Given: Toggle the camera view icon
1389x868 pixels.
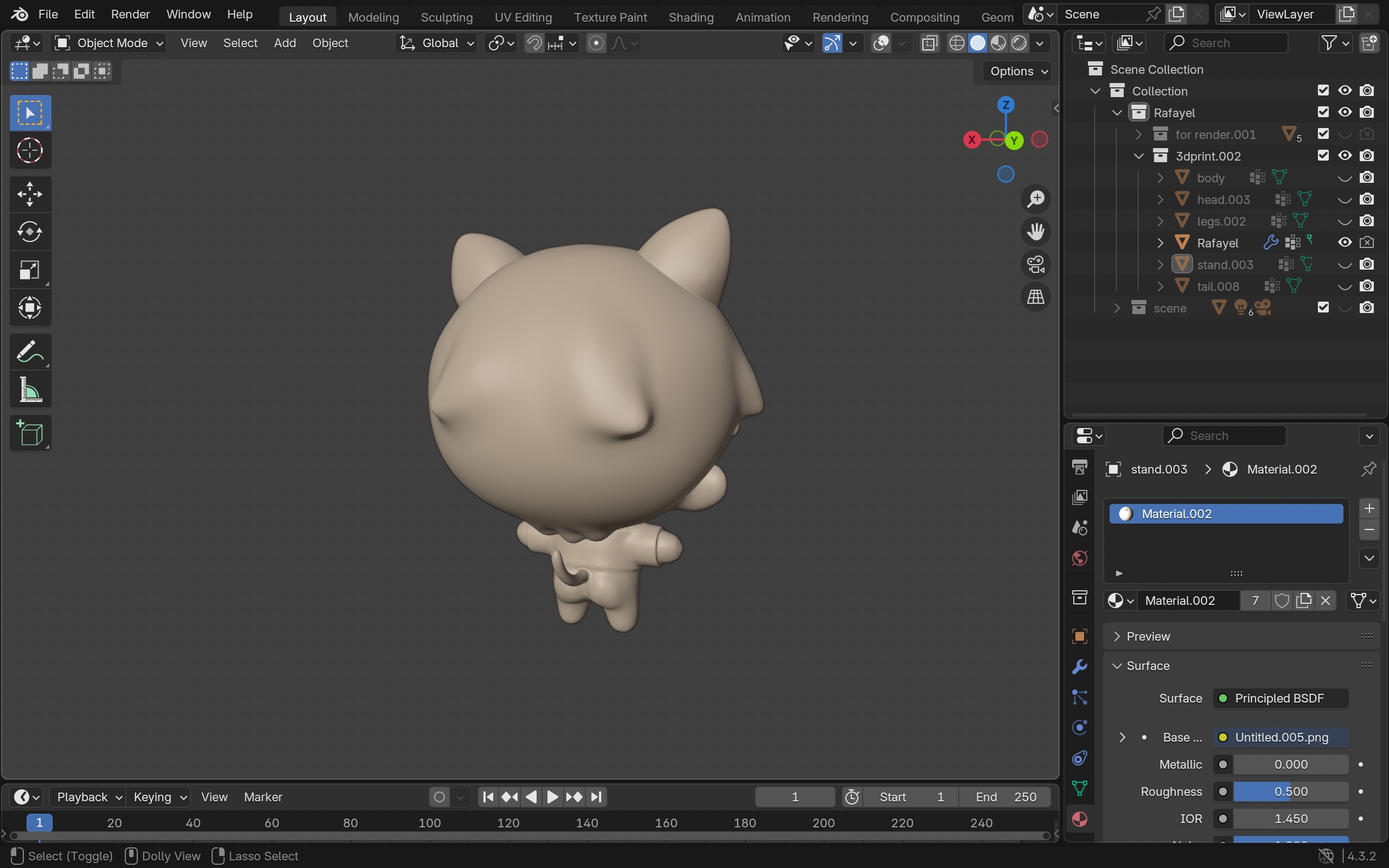Looking at the screenshot, I should [1035, 264].
